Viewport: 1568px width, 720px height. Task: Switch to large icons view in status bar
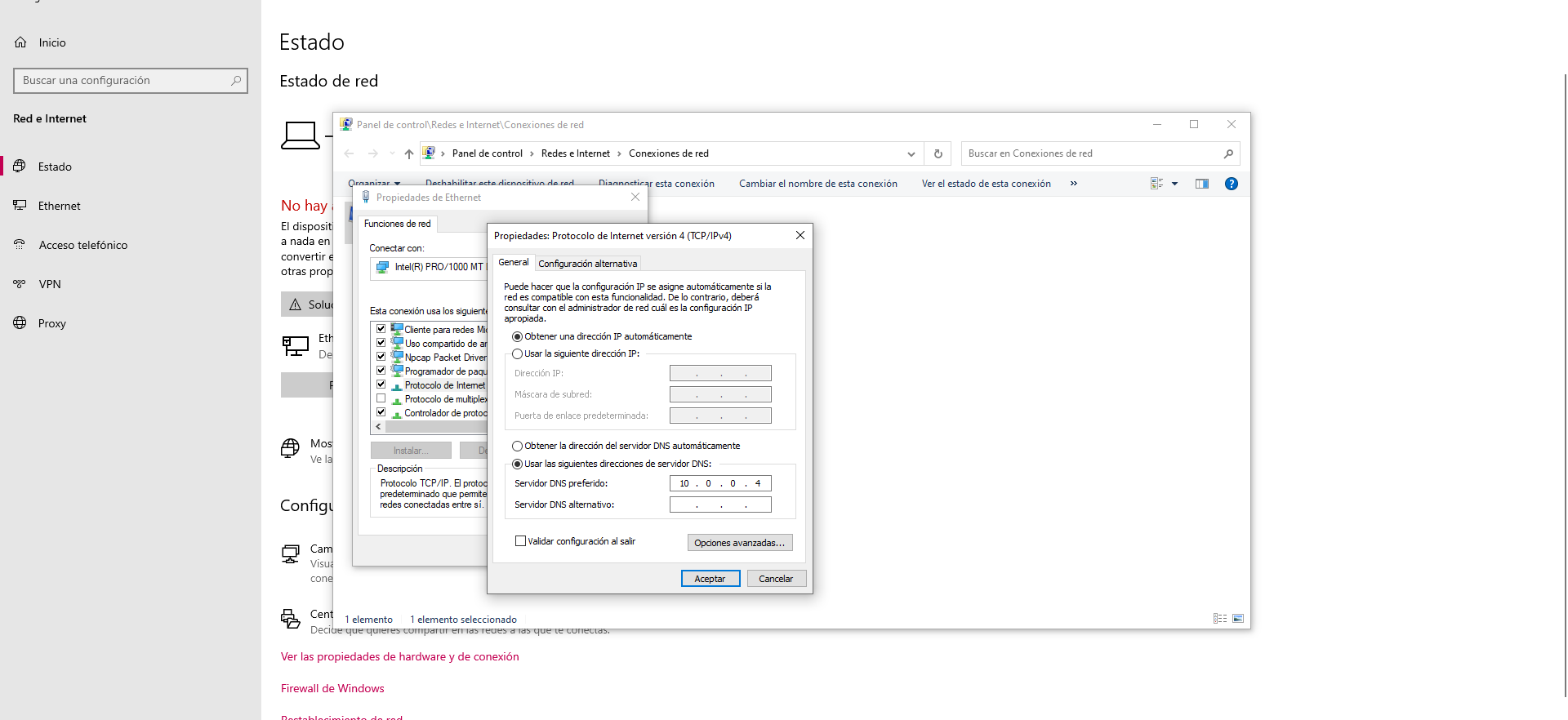tap(1238, 619)
